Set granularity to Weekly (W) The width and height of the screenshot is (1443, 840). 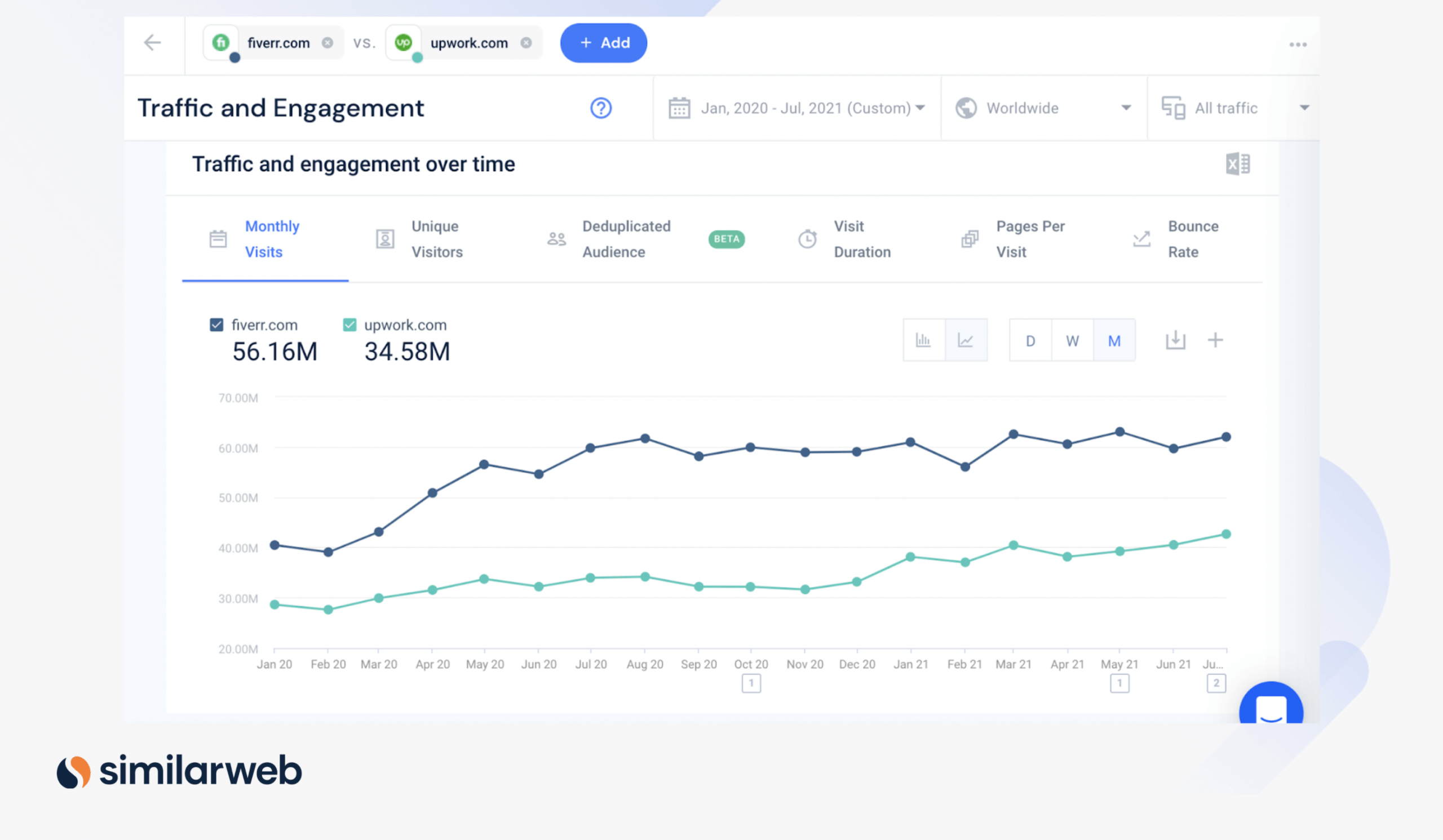click(1072, 341)
